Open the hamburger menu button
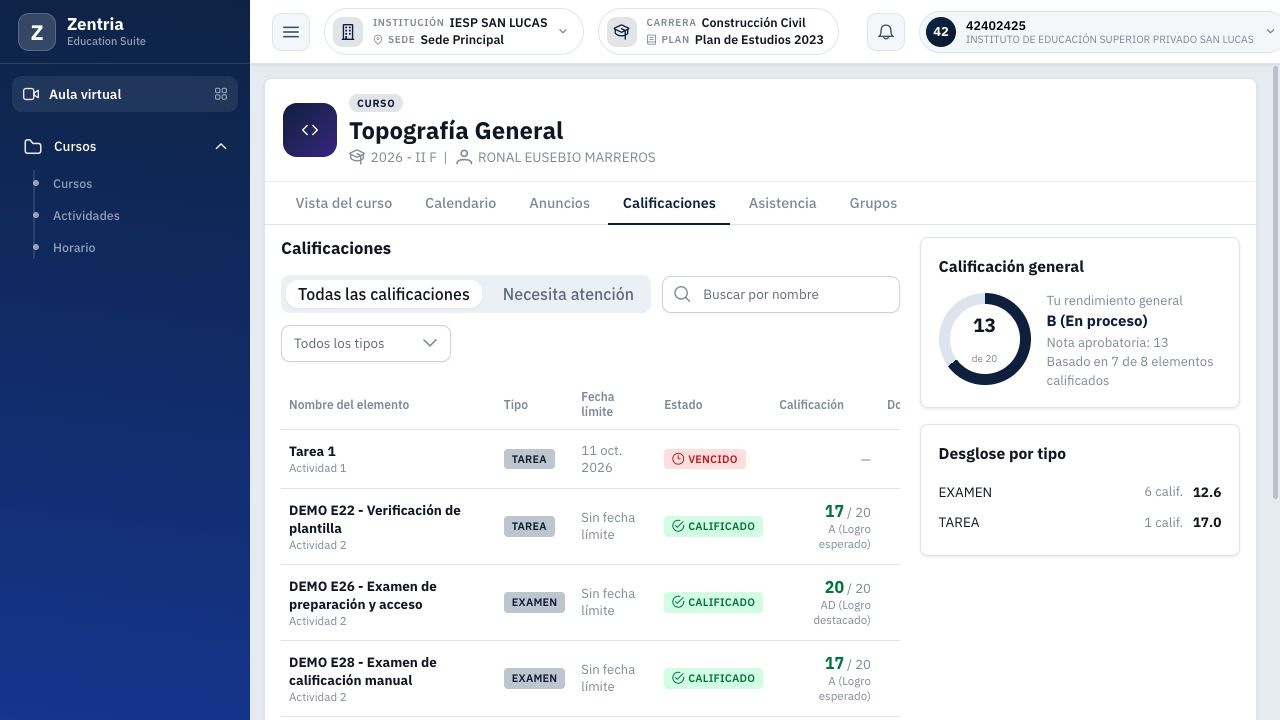 pyautogui.click(x=291, y=32)
